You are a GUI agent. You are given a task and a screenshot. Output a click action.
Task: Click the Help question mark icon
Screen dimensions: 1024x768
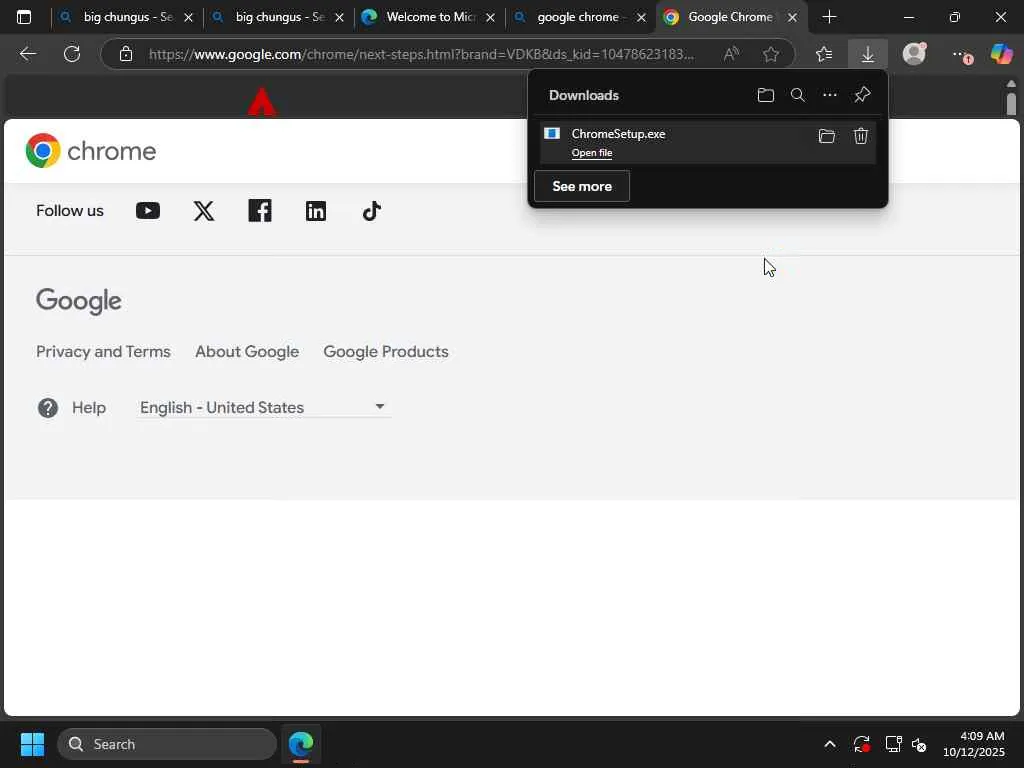[48, 408]
